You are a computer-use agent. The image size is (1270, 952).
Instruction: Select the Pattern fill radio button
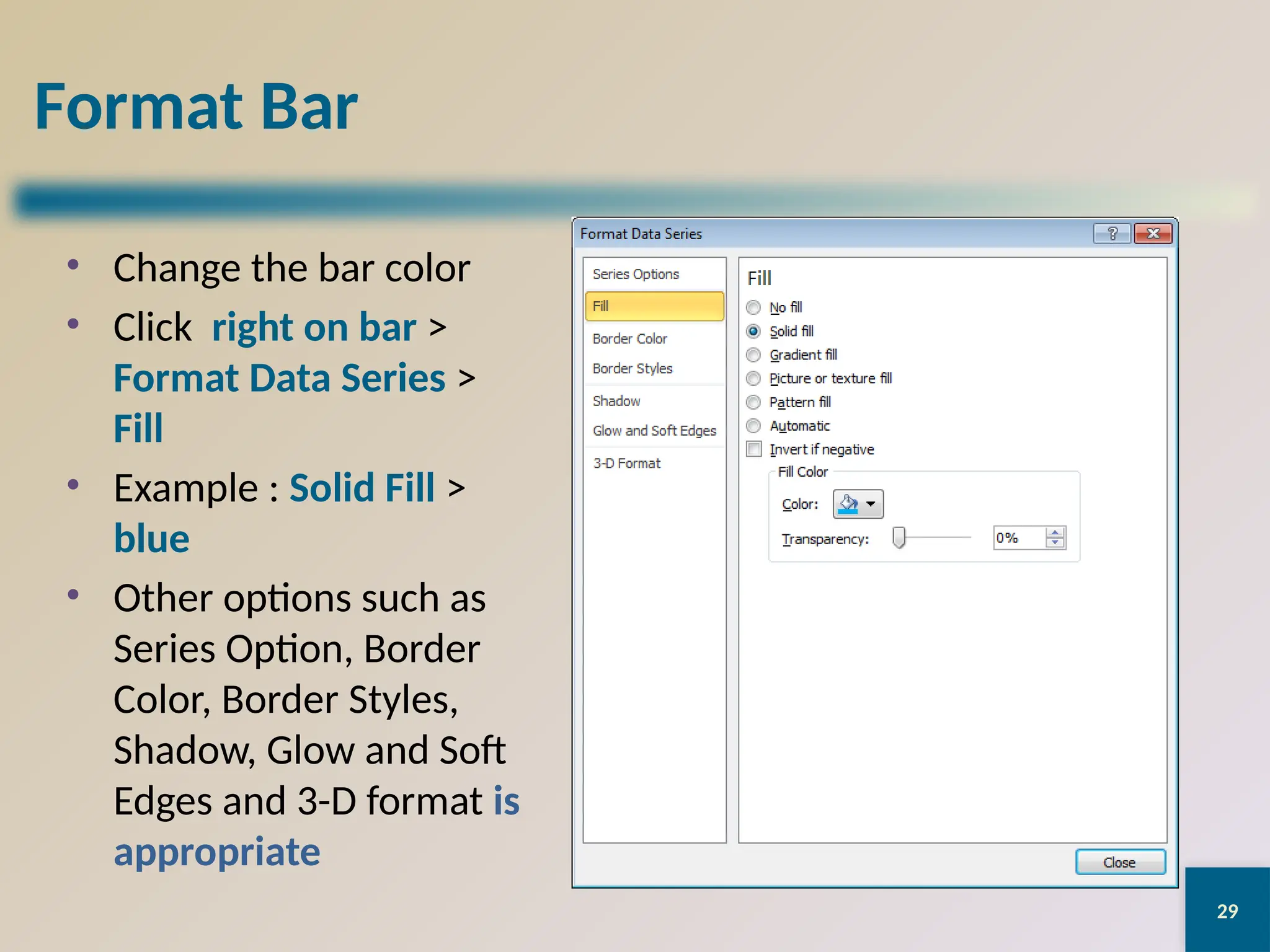pos(753,402)
